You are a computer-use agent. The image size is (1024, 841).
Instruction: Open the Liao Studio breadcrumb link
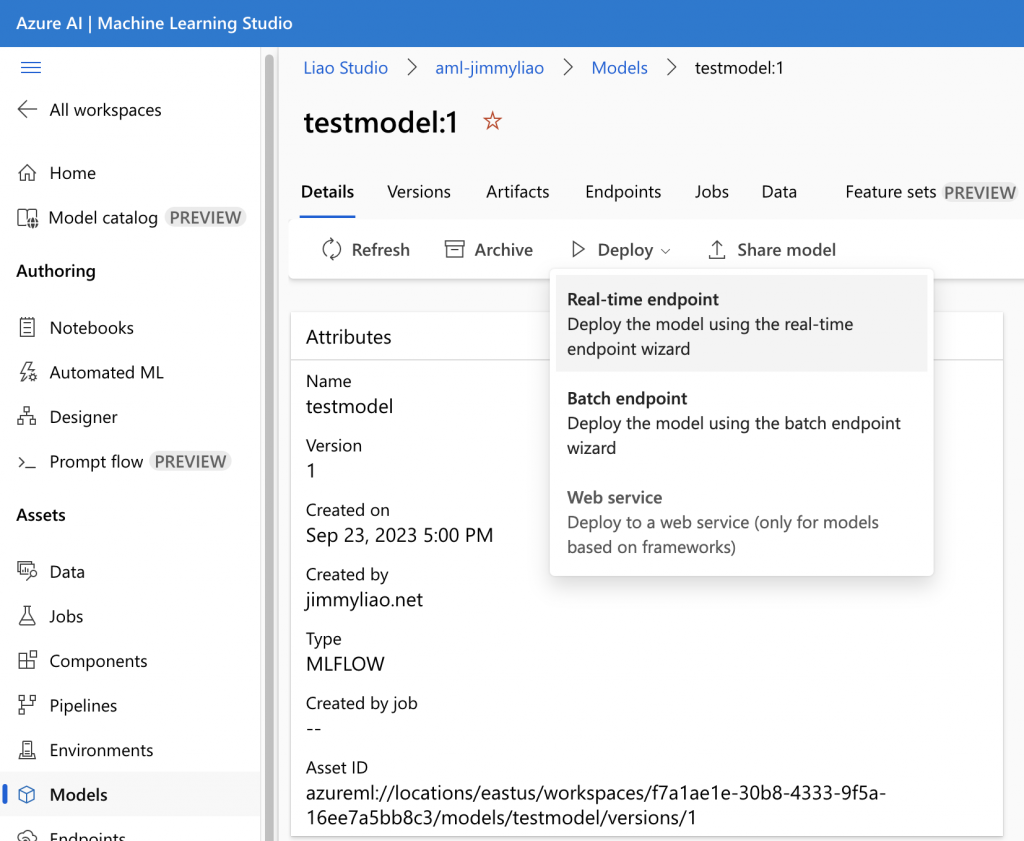click(x=345, y=68)
